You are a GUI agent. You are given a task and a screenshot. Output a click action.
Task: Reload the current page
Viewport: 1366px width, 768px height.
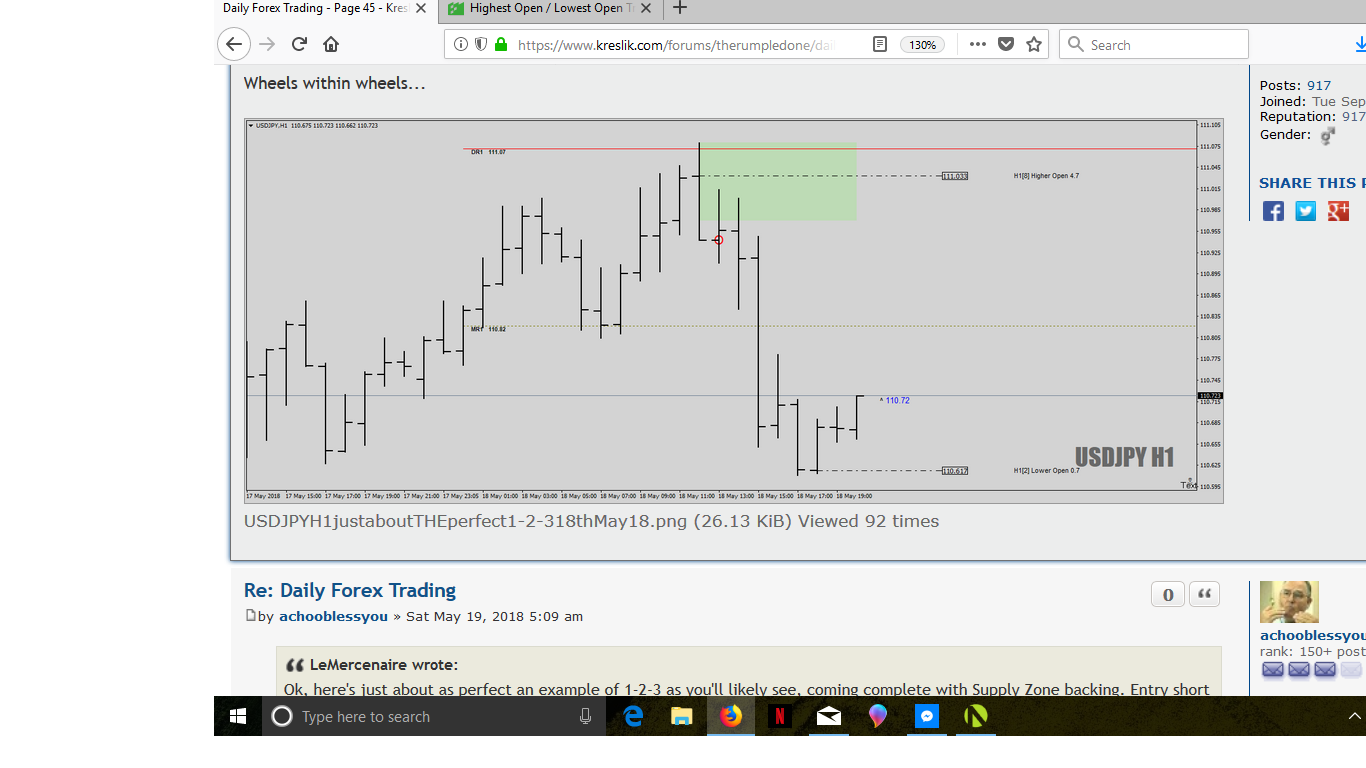pyautogui.click(x=299, y=44)
